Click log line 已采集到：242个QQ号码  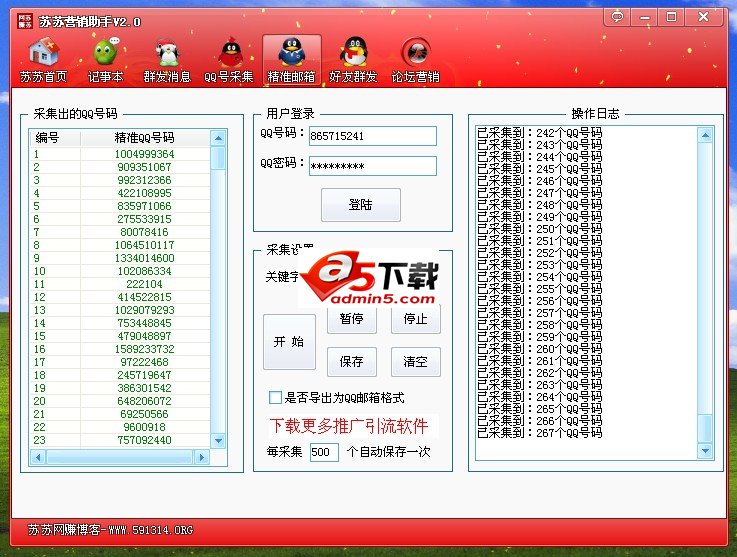pos(540,133)
